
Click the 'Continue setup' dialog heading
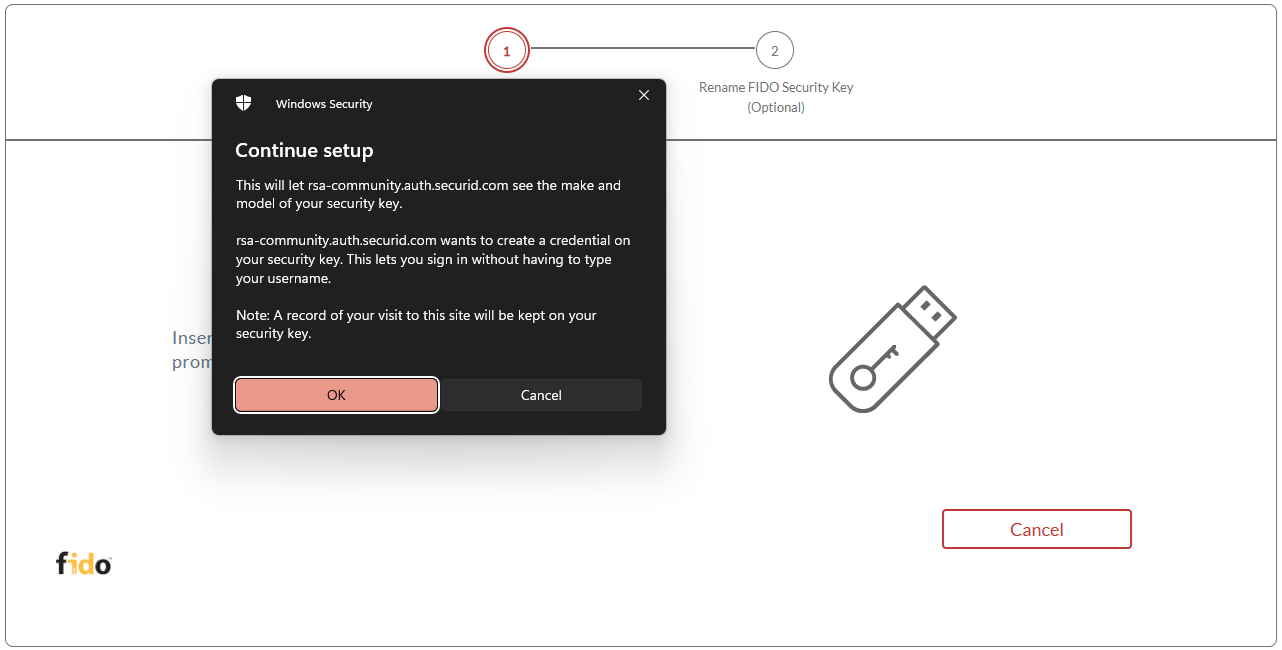point(304,150)
